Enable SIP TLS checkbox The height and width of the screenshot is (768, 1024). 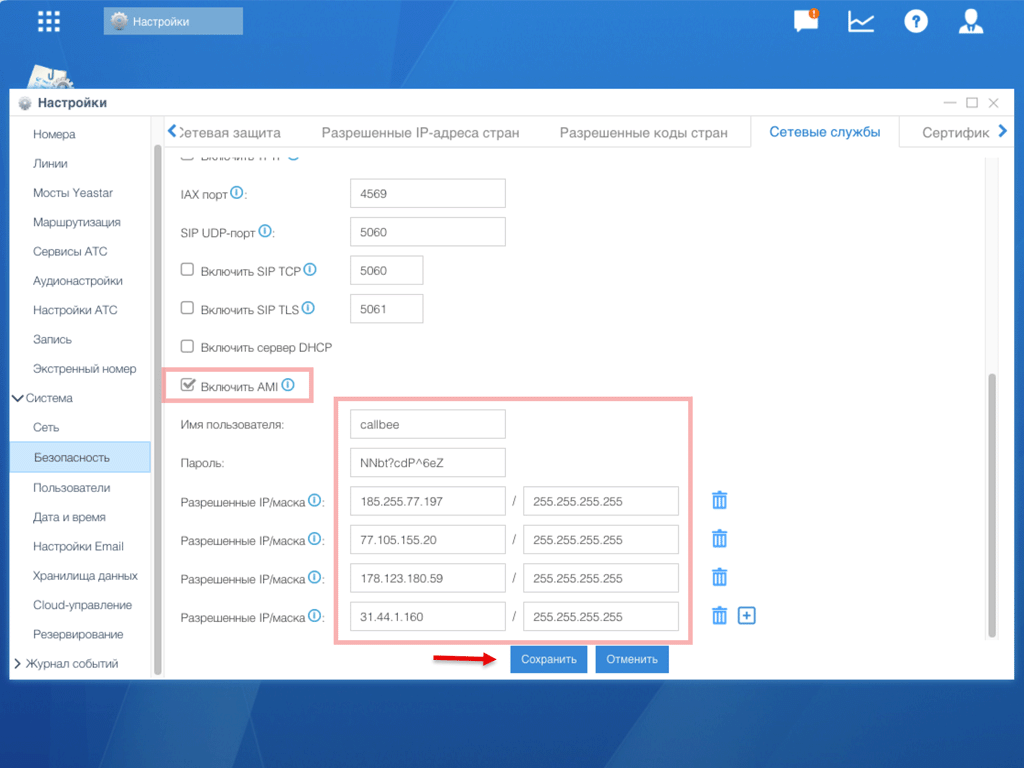point(187,308)
